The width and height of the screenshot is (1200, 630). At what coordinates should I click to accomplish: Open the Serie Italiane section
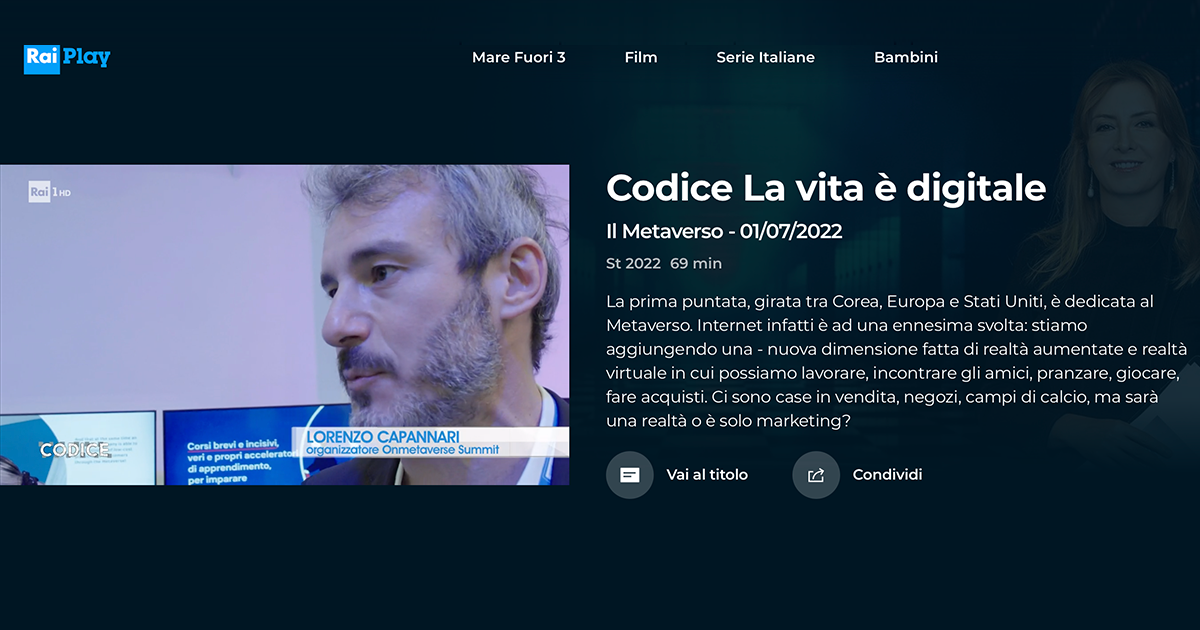coord(766,57)
